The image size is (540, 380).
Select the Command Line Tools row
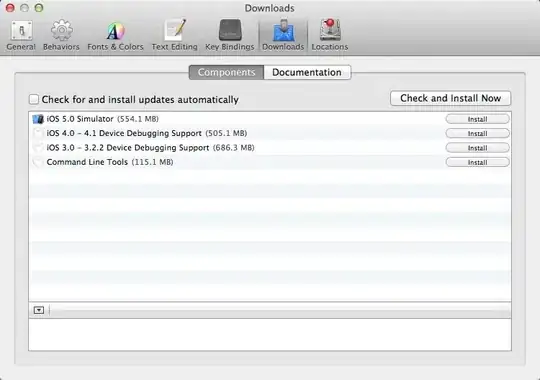click(x=270, y=162)
